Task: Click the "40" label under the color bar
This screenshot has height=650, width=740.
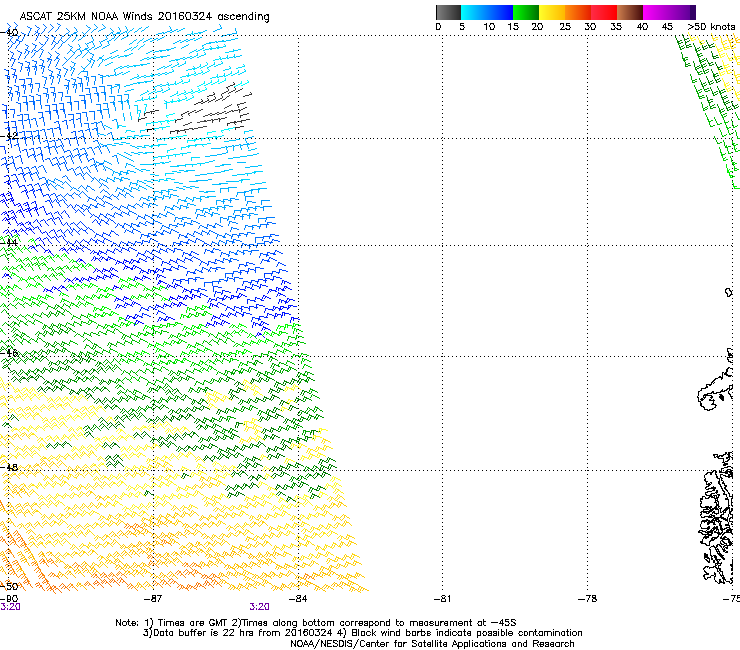Action: pyautogui.click(x=642, y=27)
